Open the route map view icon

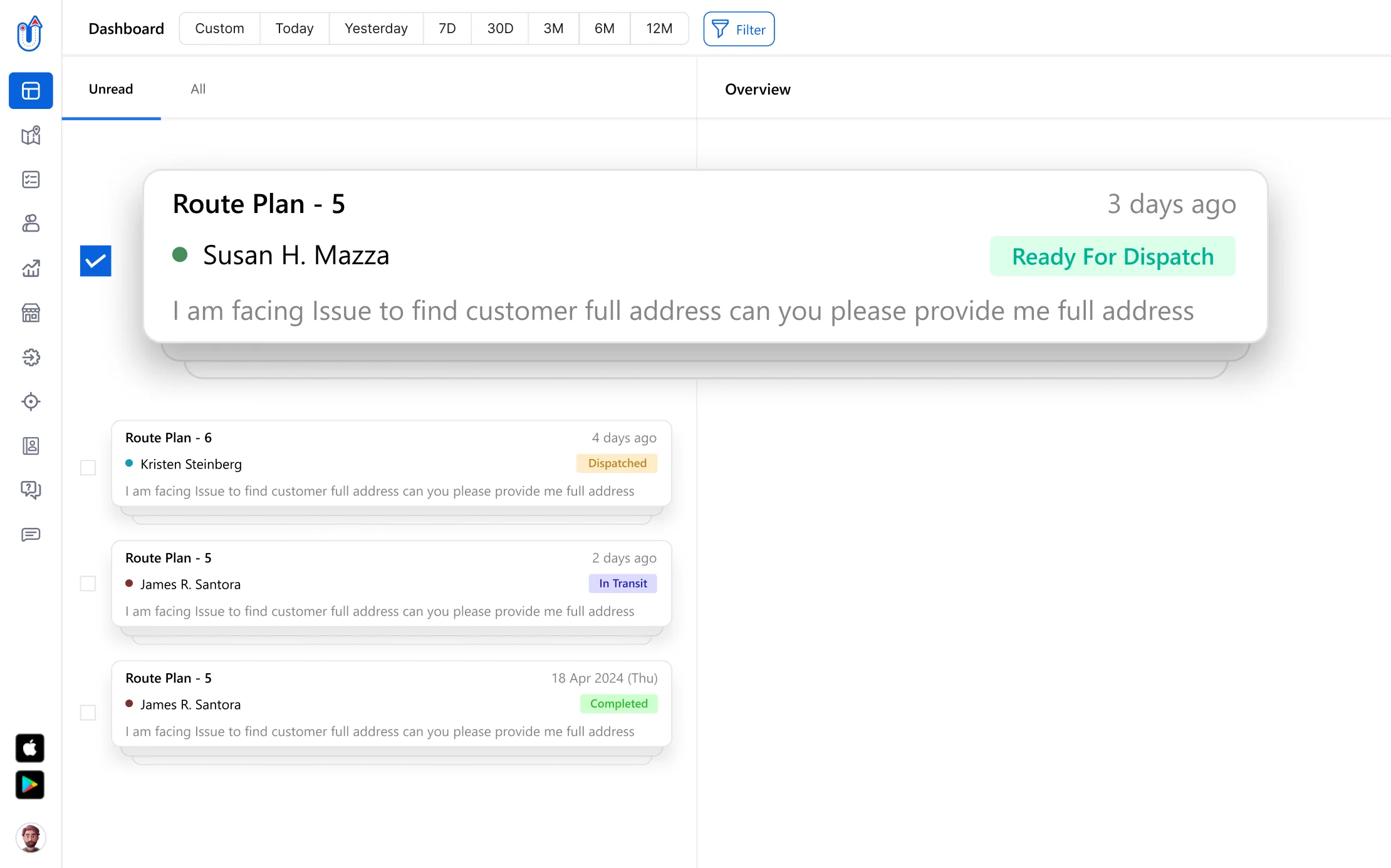30,135
